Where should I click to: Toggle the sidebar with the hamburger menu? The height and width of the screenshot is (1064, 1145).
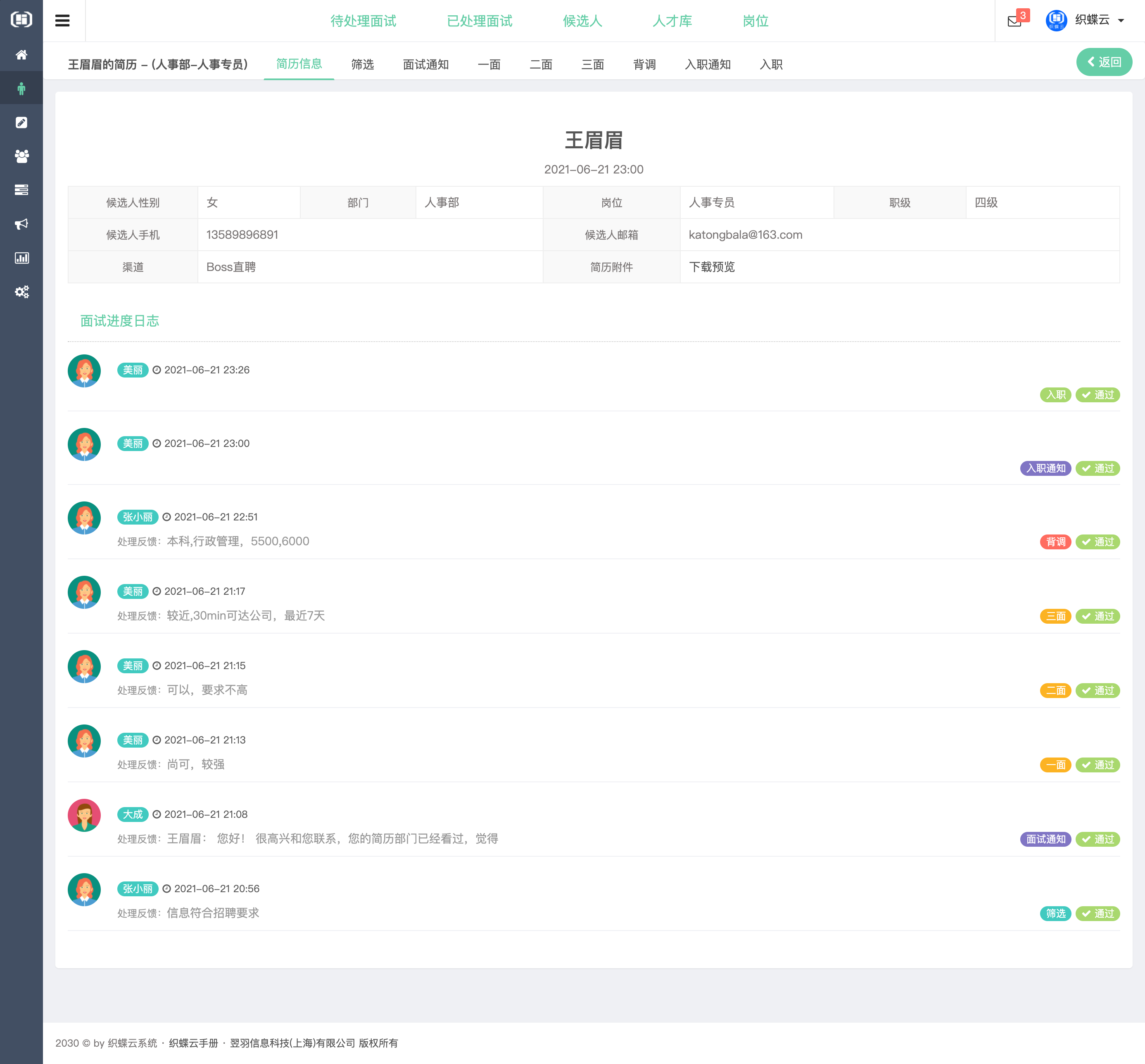point(63,20)
